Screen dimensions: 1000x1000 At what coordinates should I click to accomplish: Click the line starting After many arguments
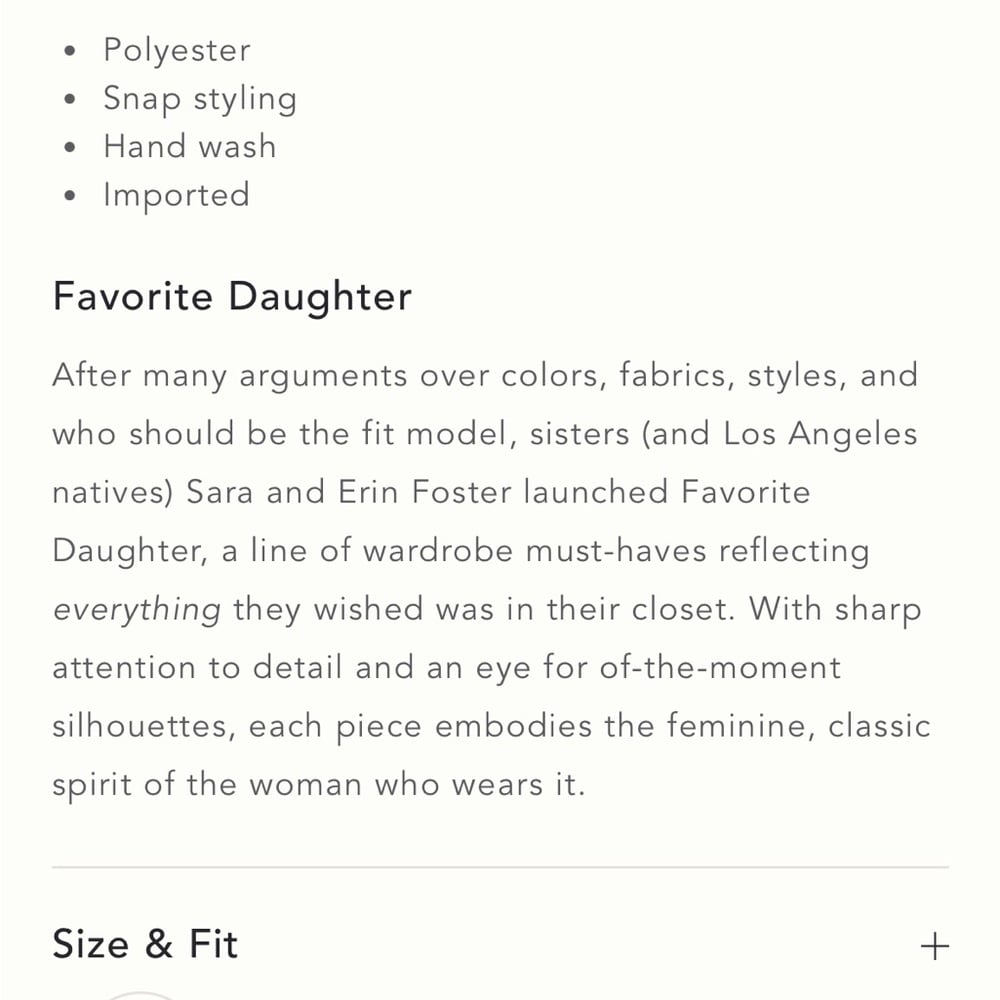(485, 376)
